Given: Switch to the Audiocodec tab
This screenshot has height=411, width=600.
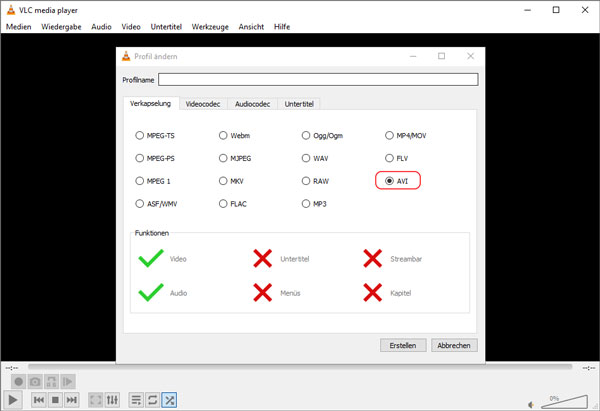Looking at the screenshot, I should 253,104.
